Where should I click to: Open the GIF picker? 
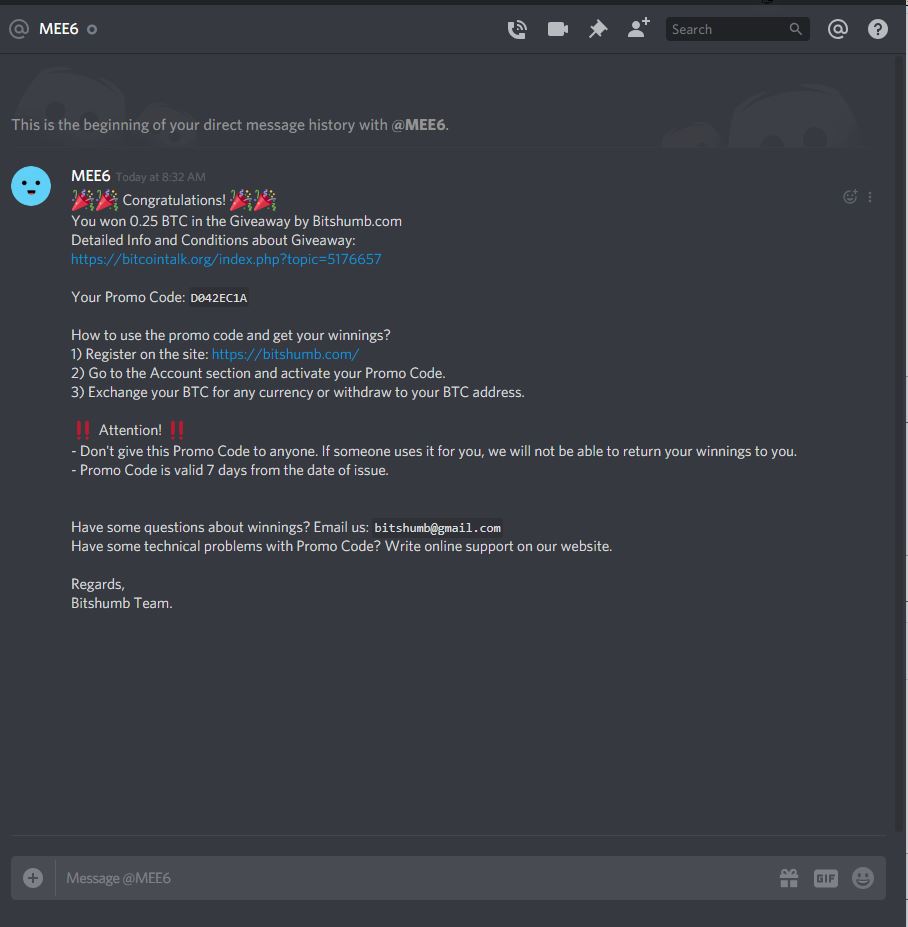coord(826,878)
